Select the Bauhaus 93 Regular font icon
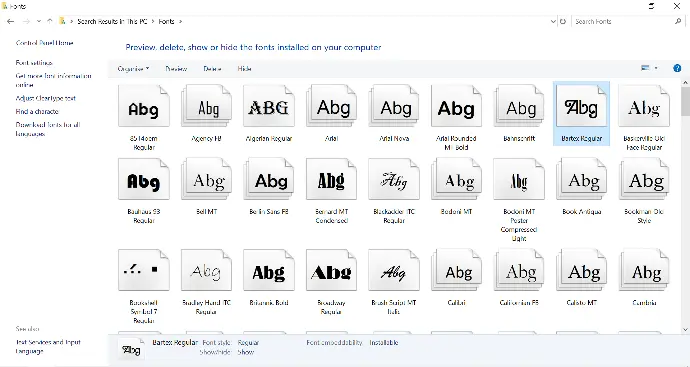This screenshot has height=367, width=690. [144, 179]
